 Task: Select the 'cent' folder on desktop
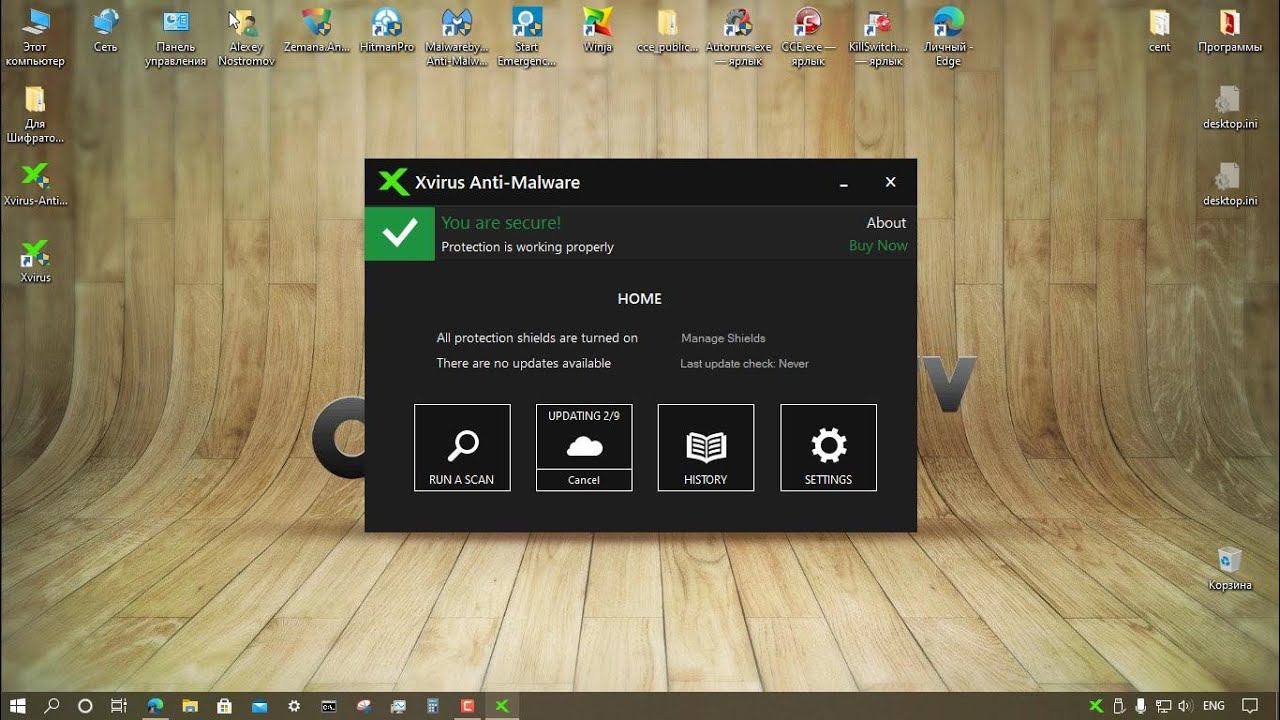pyautogui.click(x=1159, y=31)
